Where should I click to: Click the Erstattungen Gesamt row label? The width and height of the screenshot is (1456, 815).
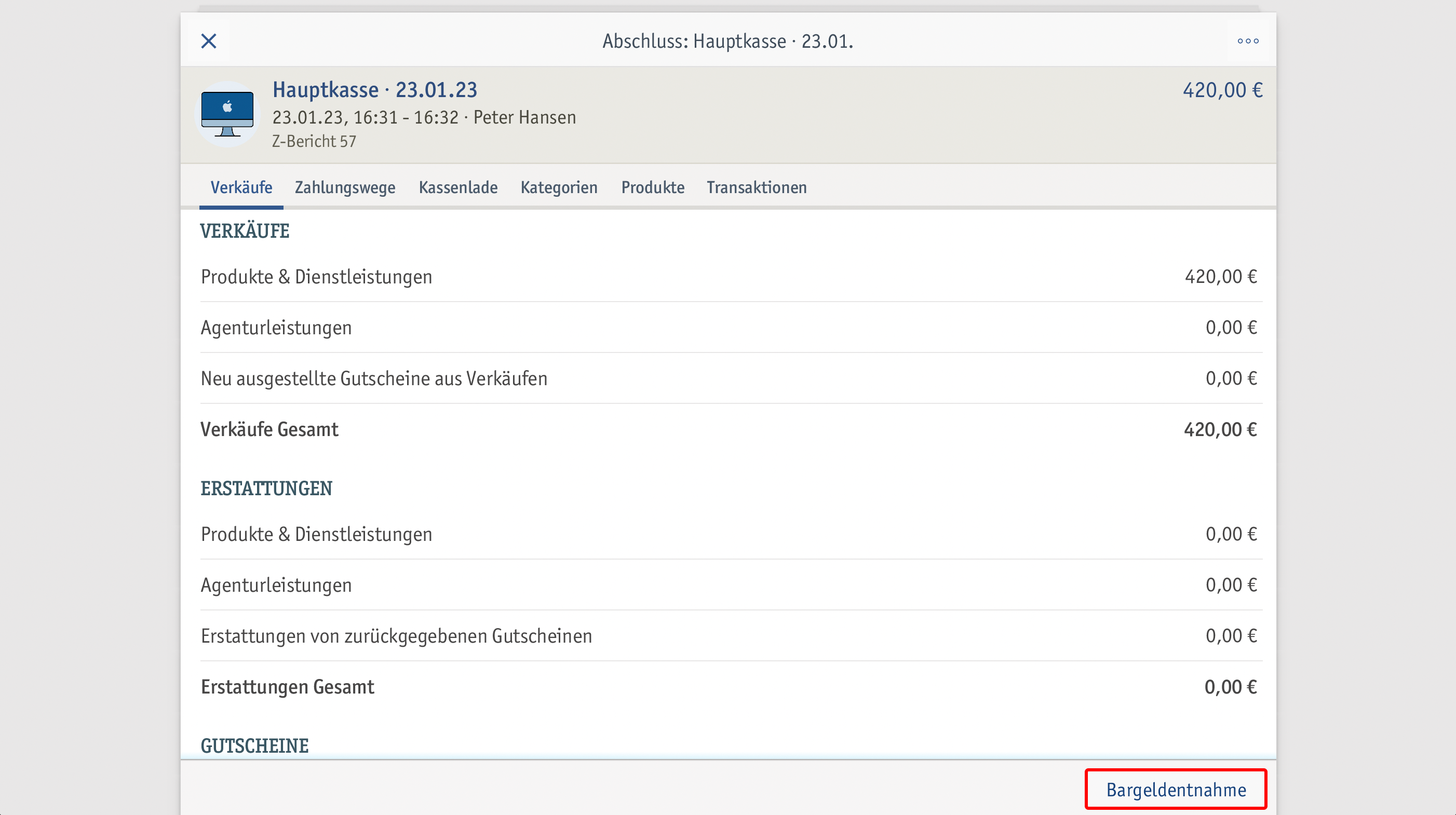click(287, 687)
